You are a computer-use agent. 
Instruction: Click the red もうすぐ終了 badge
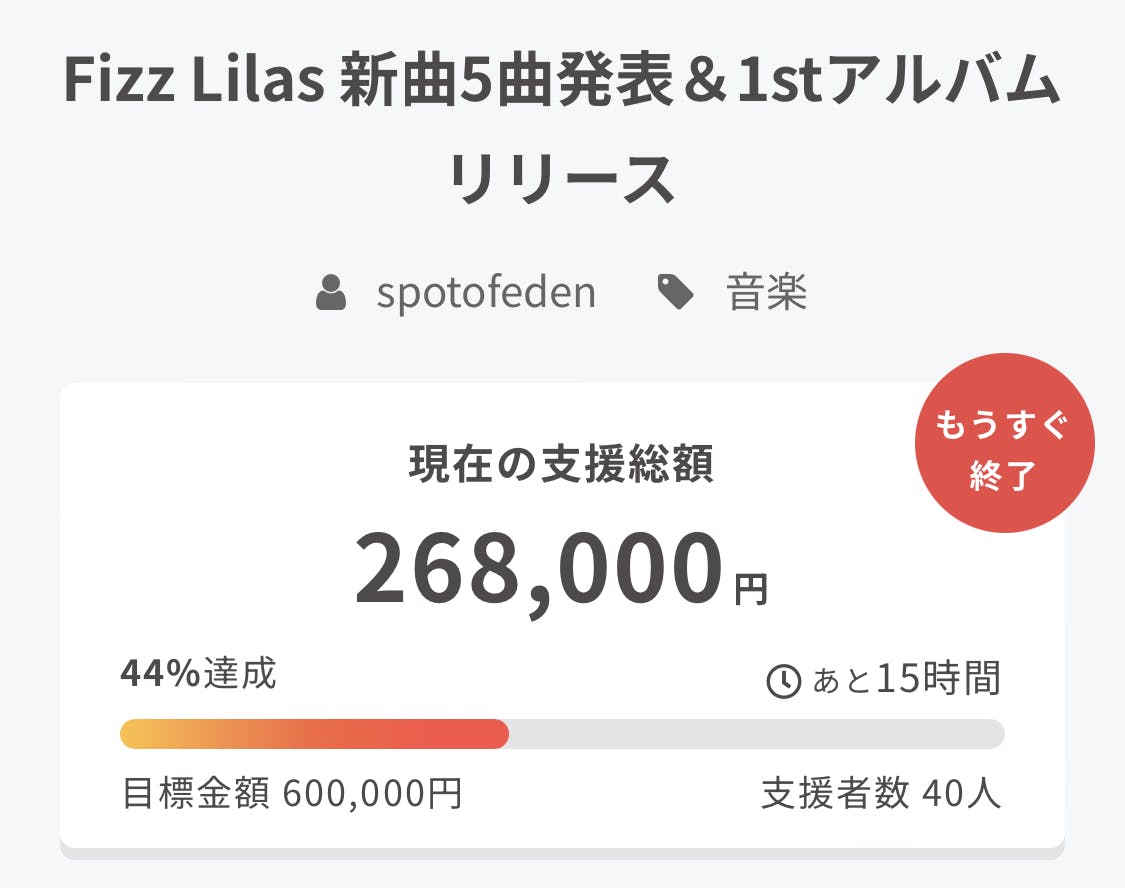[x=1004, y=443]
